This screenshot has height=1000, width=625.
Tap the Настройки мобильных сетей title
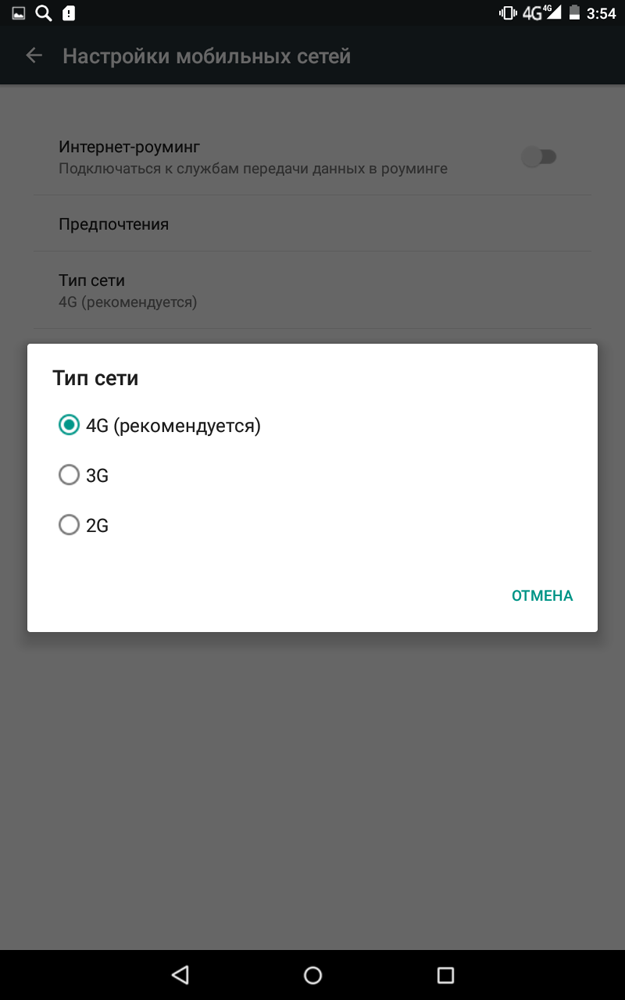click(207, 56)
